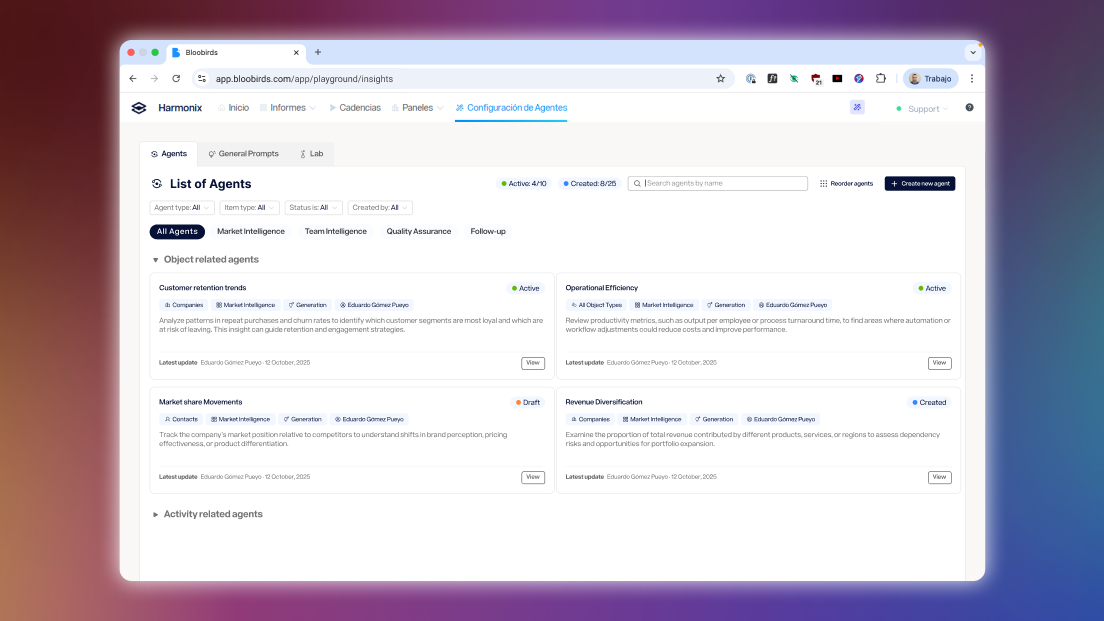The image size is (1104, 621).
Task: Click the Created status on Revenue Diversification
Action: point(929,403)
